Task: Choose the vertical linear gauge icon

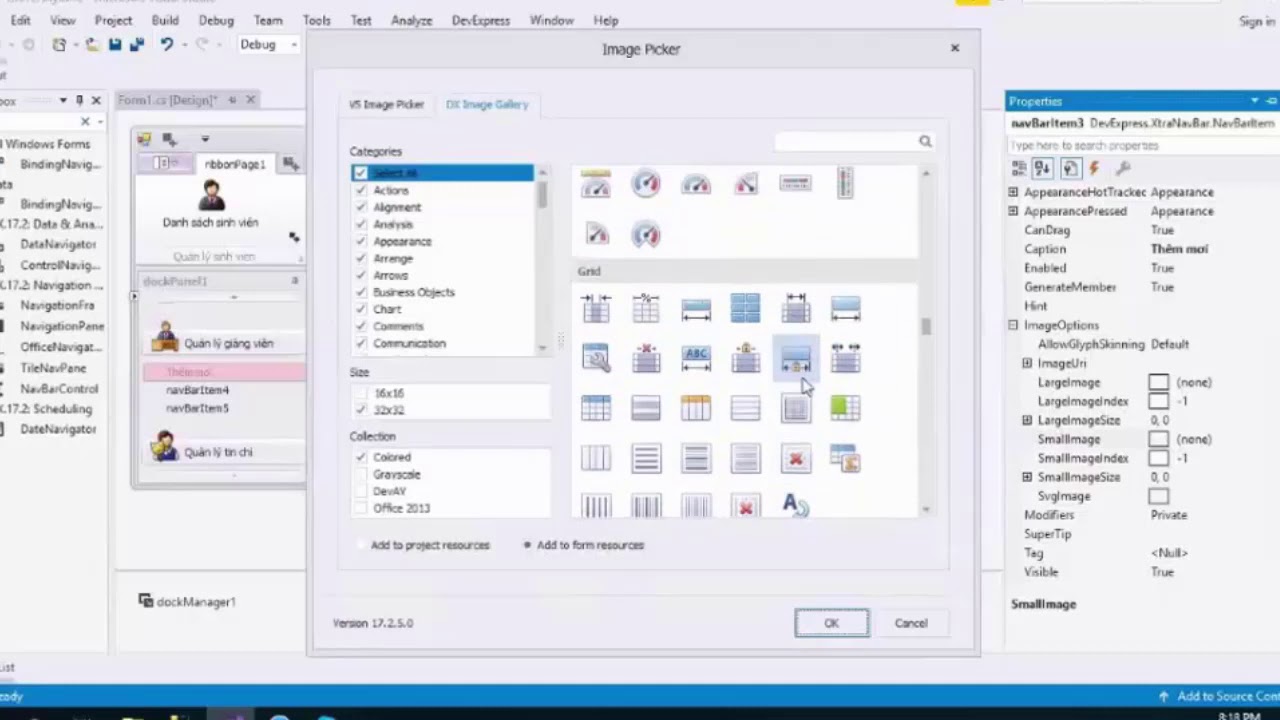Action: point(845,183)
